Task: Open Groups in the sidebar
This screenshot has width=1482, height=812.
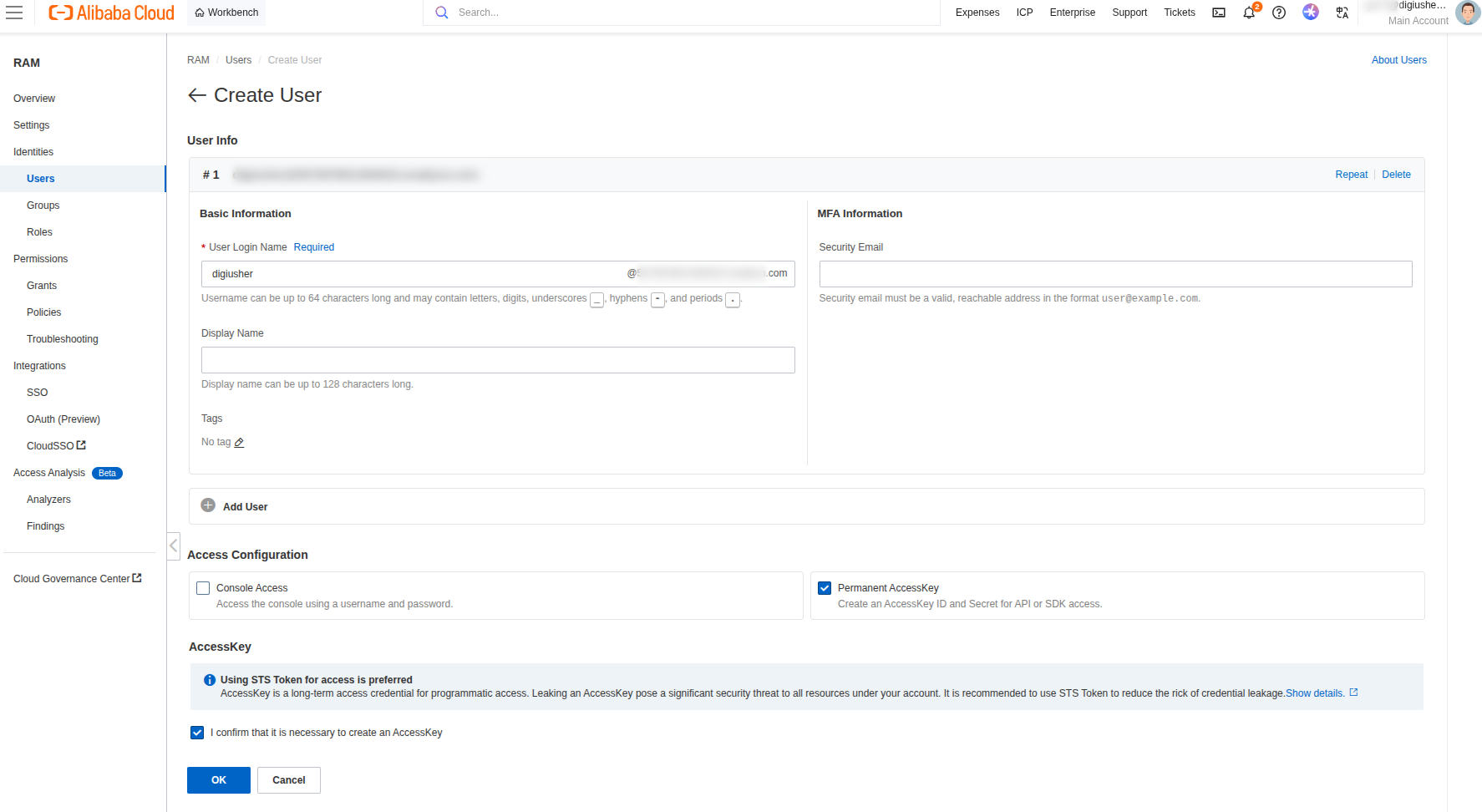Action: pos(43,206)
